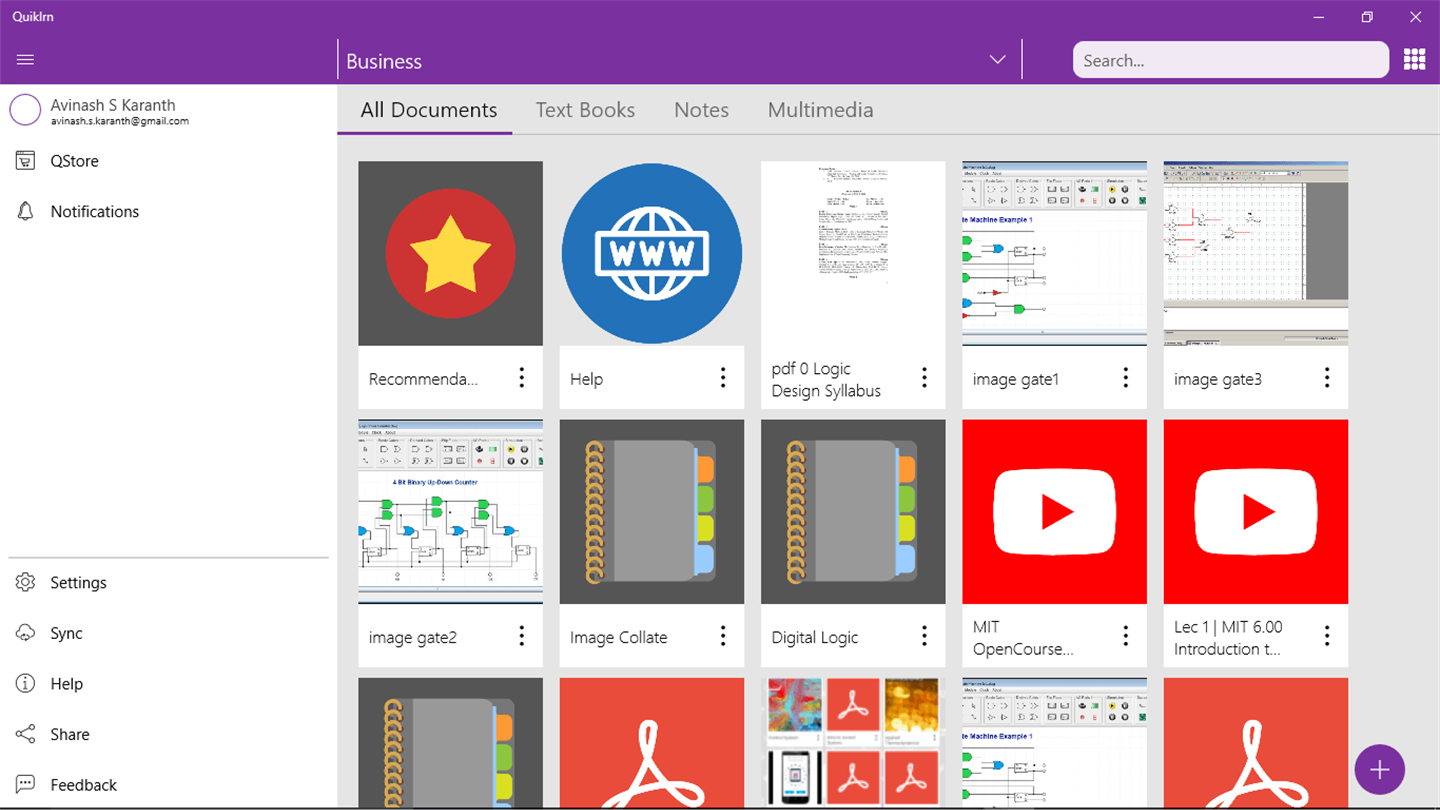
Task: Click the Feedback chat bubble icon
Action: tap(25, 785)
